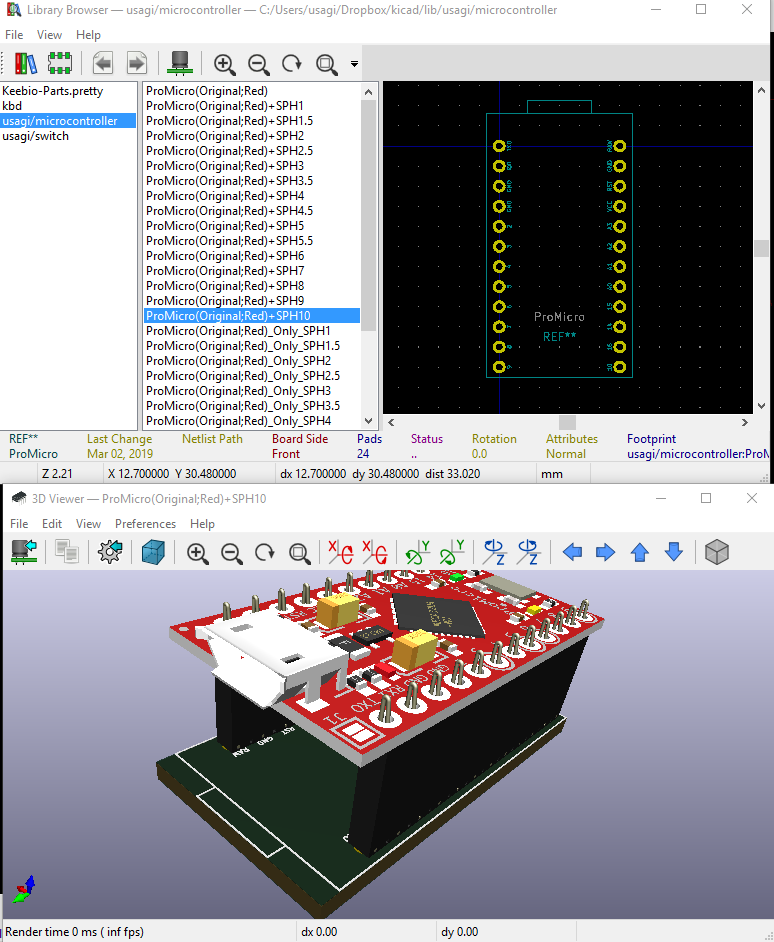Click the REF** text in footprint preview
The height and width of the screenshot is (942, 774).
559,336
